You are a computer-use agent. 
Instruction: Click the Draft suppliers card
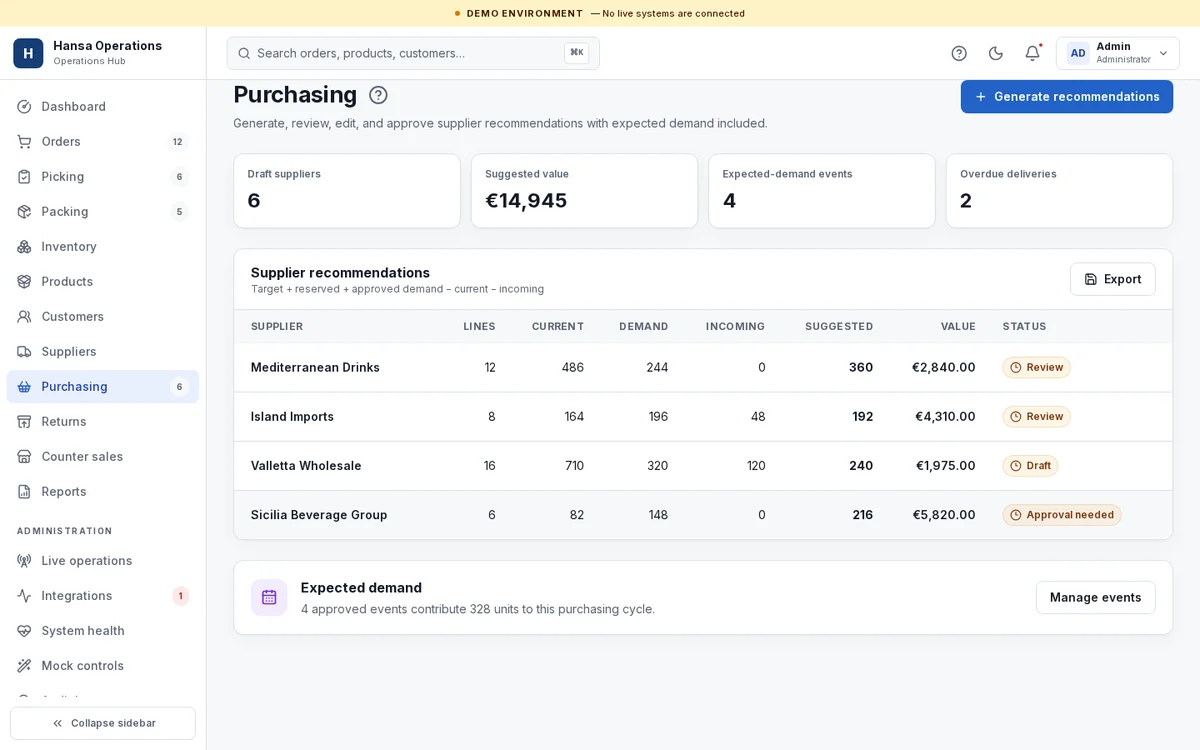[347, 190]
